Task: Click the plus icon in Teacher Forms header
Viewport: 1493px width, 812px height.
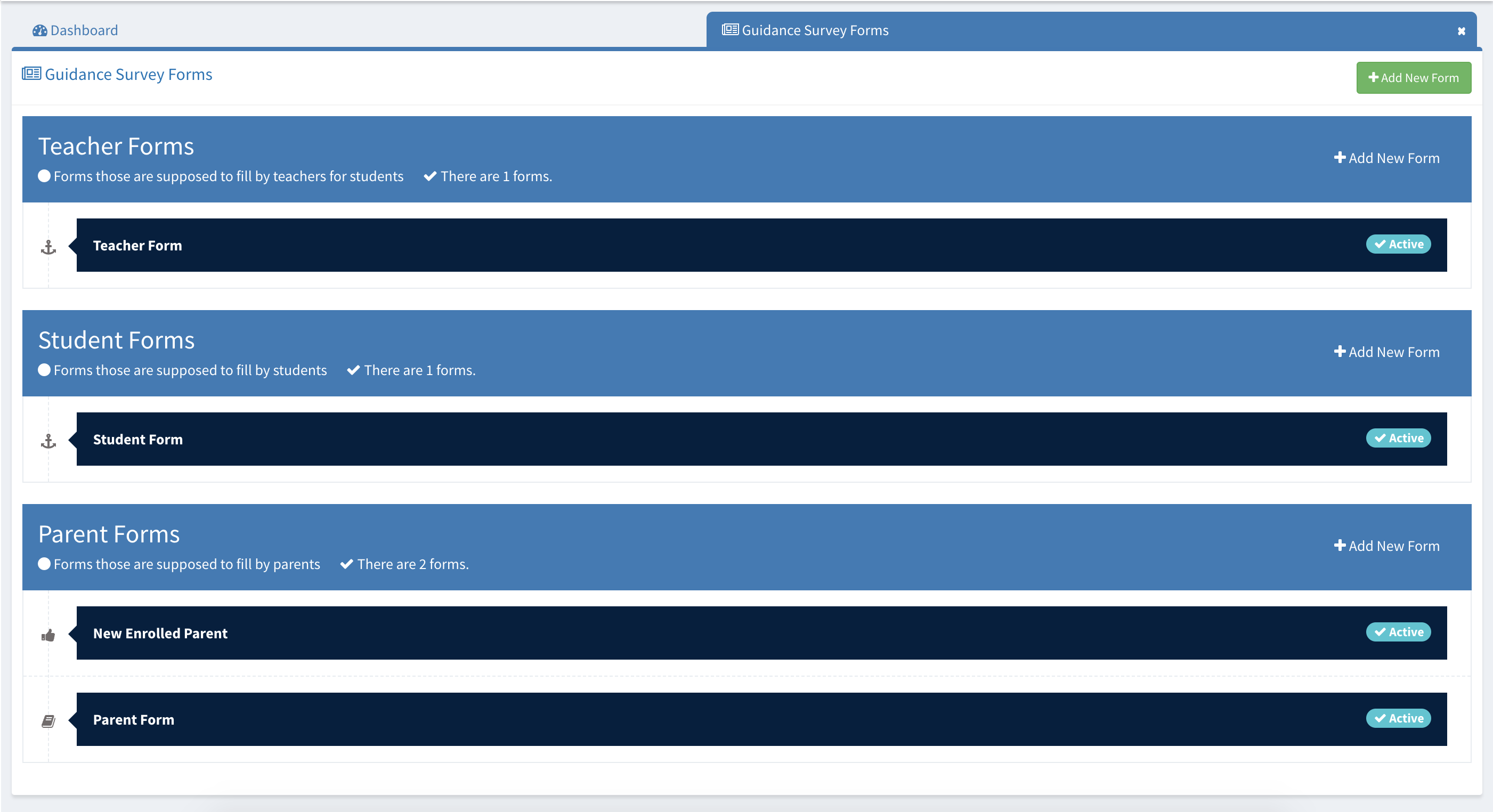Action: click(1340, 158)
